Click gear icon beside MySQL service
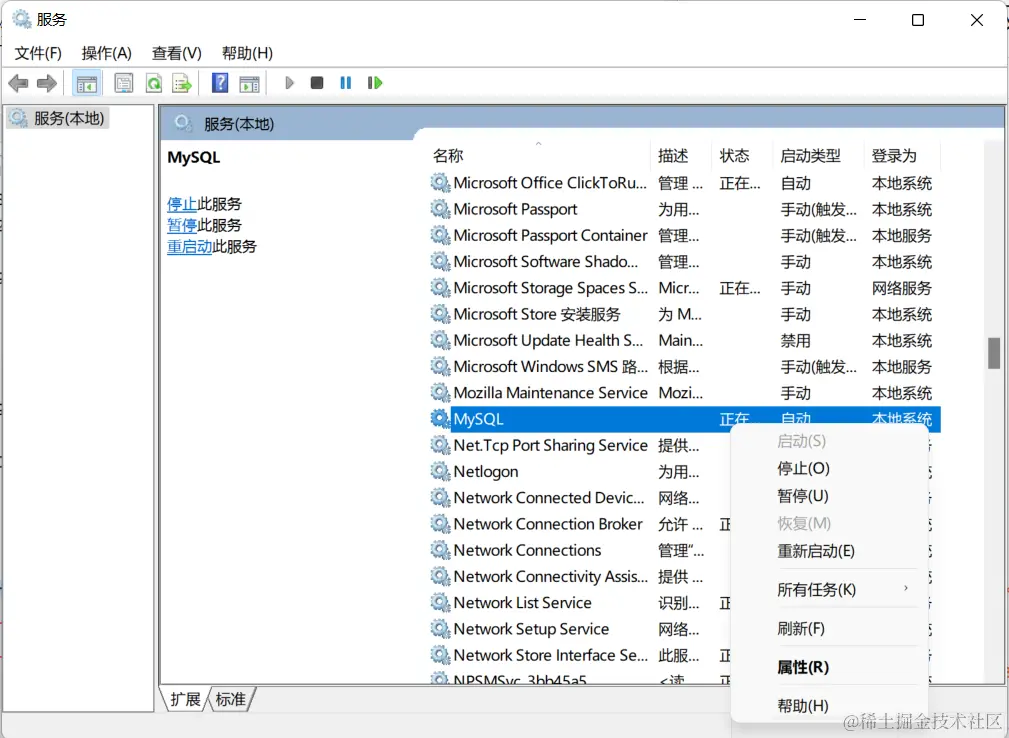This screenshot has height=738, width=1009. pos(440,419)
